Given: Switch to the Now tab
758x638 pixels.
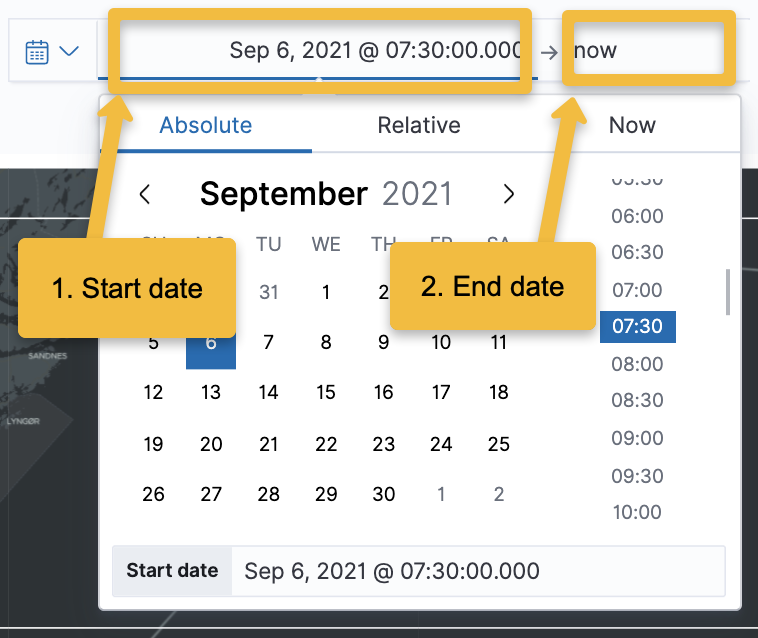Looking at the screenshot, I should 632,125.
